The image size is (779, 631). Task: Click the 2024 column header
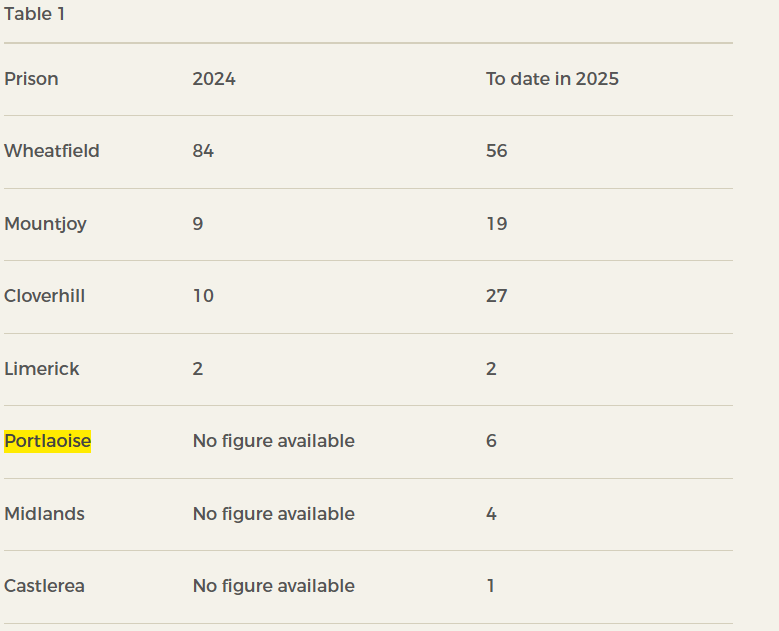(214, 79)
